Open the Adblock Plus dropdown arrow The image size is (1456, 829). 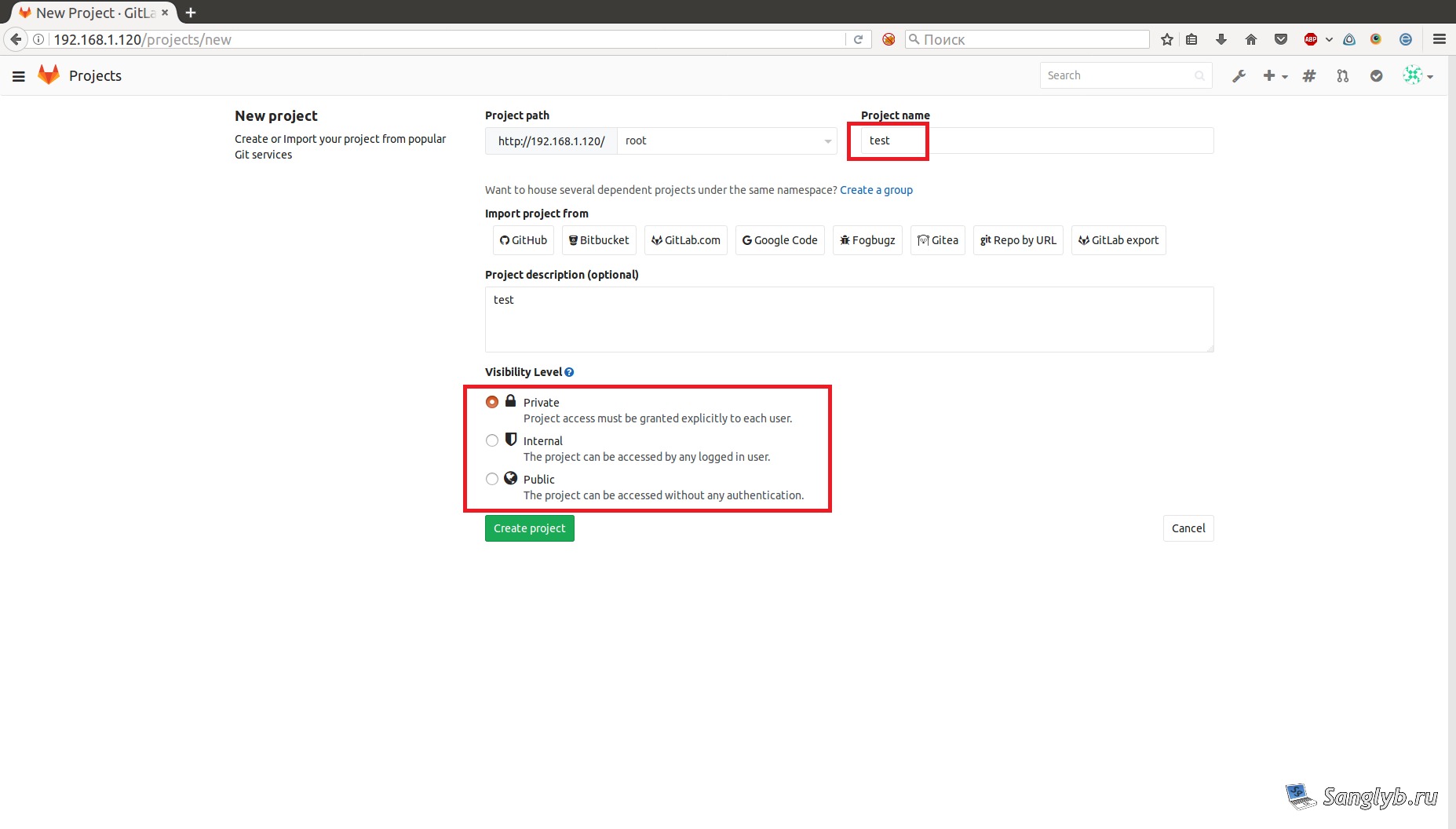pos(1329,39)
